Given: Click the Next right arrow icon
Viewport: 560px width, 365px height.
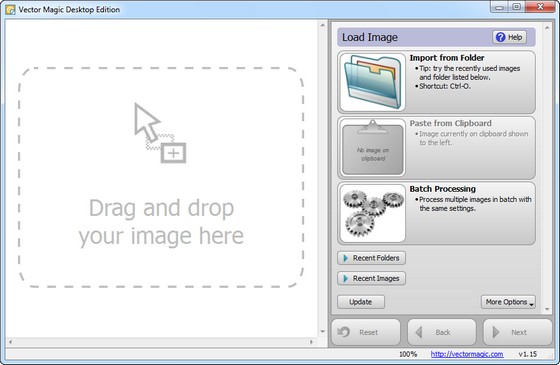Looking at the screenshot, I should 496,332.
